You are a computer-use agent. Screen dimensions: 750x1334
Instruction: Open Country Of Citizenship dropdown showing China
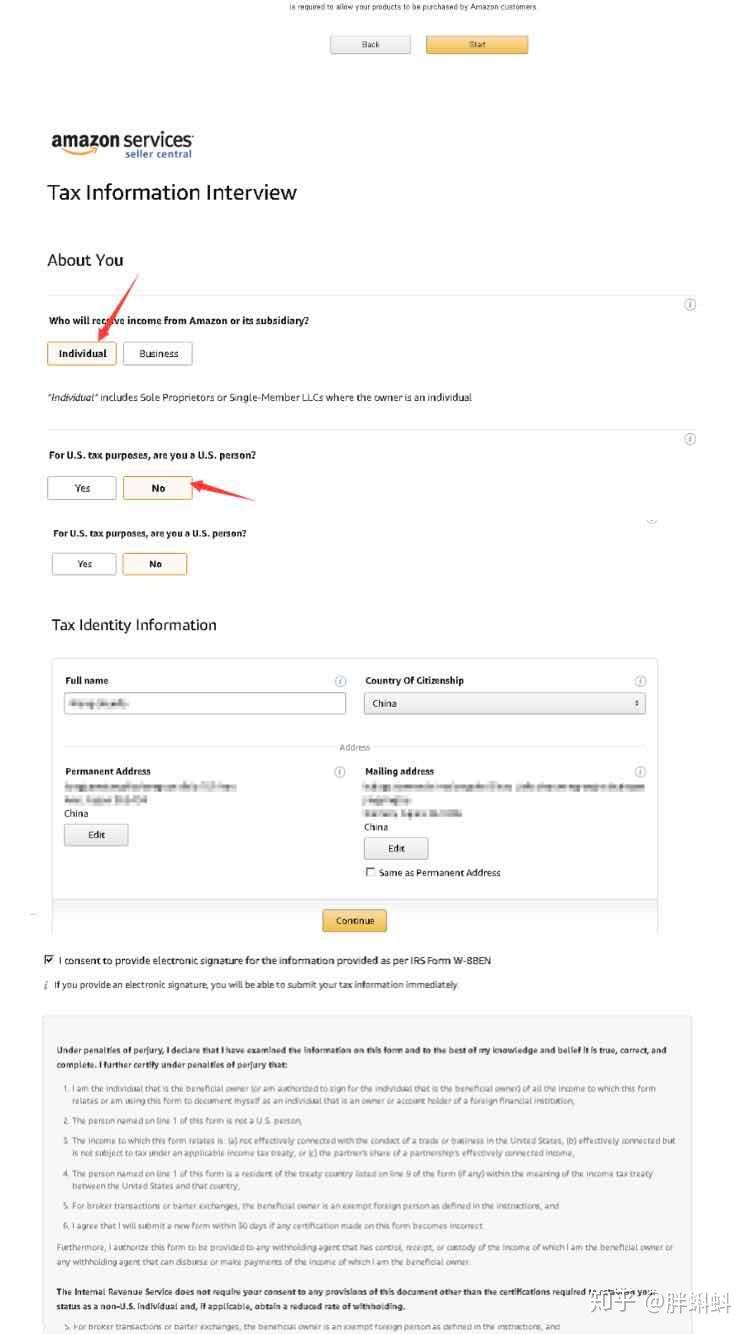pyautogui.click(x=504, y=704)
